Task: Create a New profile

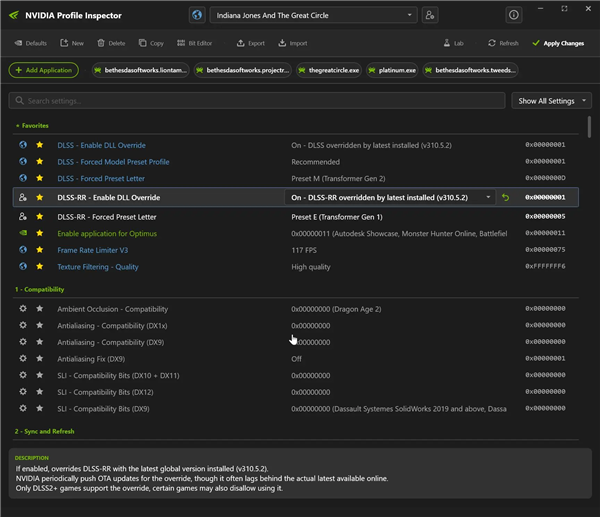Action: point(72,43)
